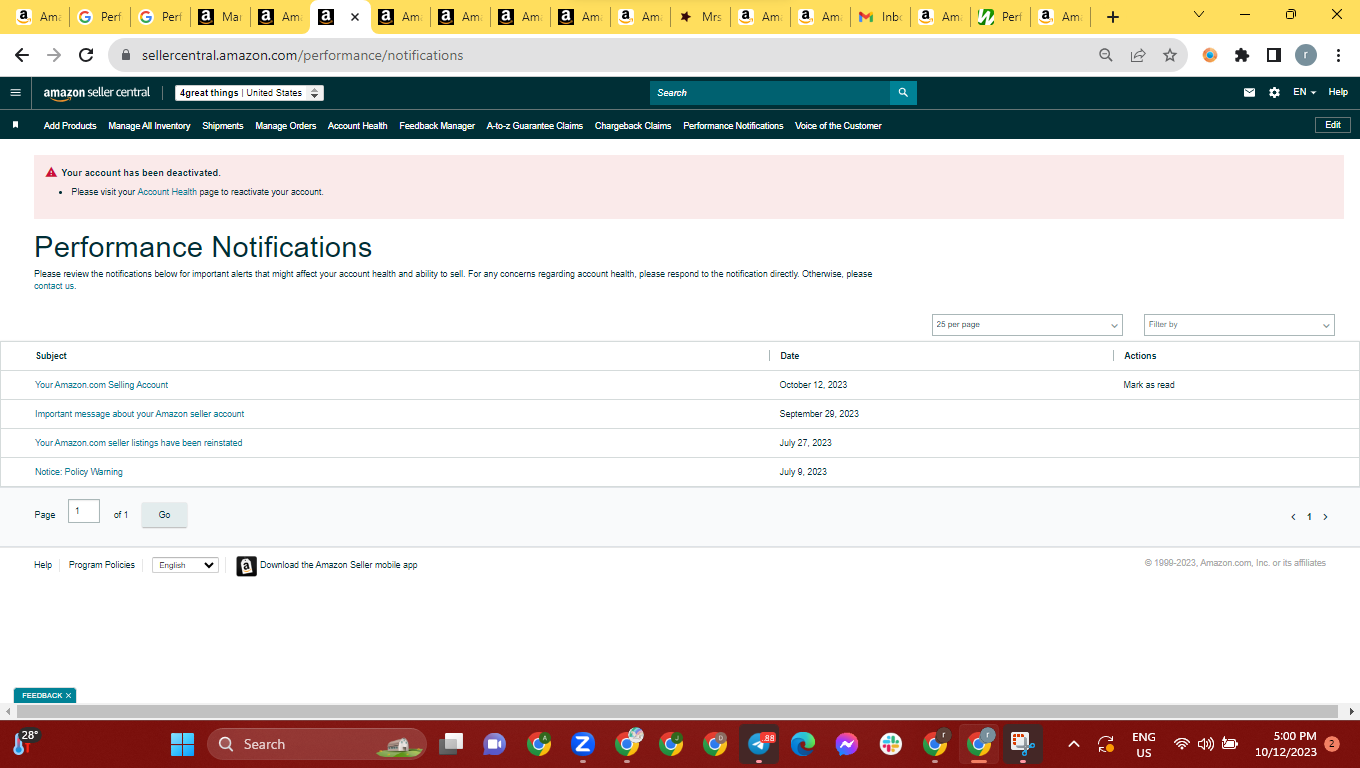Image resolution: width=1360 pixels, height=768 pixels.
Task: Open the EN language dropdown
Action: click(1304, 93)
